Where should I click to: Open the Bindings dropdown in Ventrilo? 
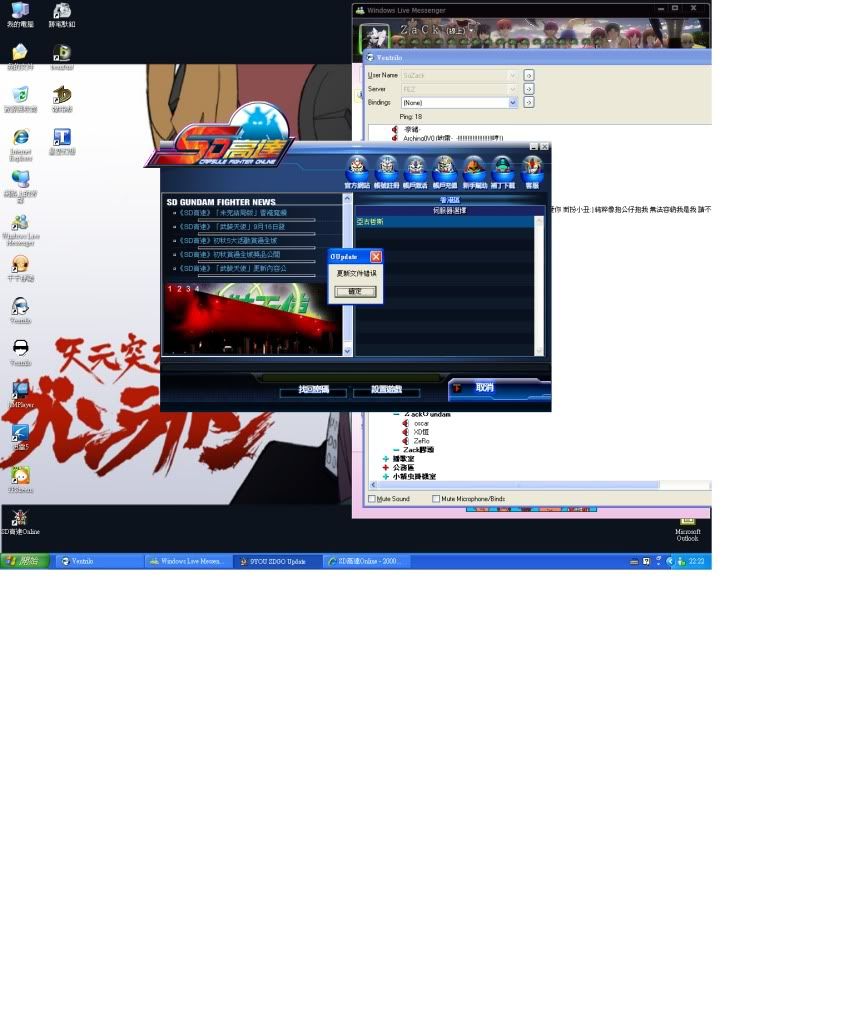pos(513,103)
